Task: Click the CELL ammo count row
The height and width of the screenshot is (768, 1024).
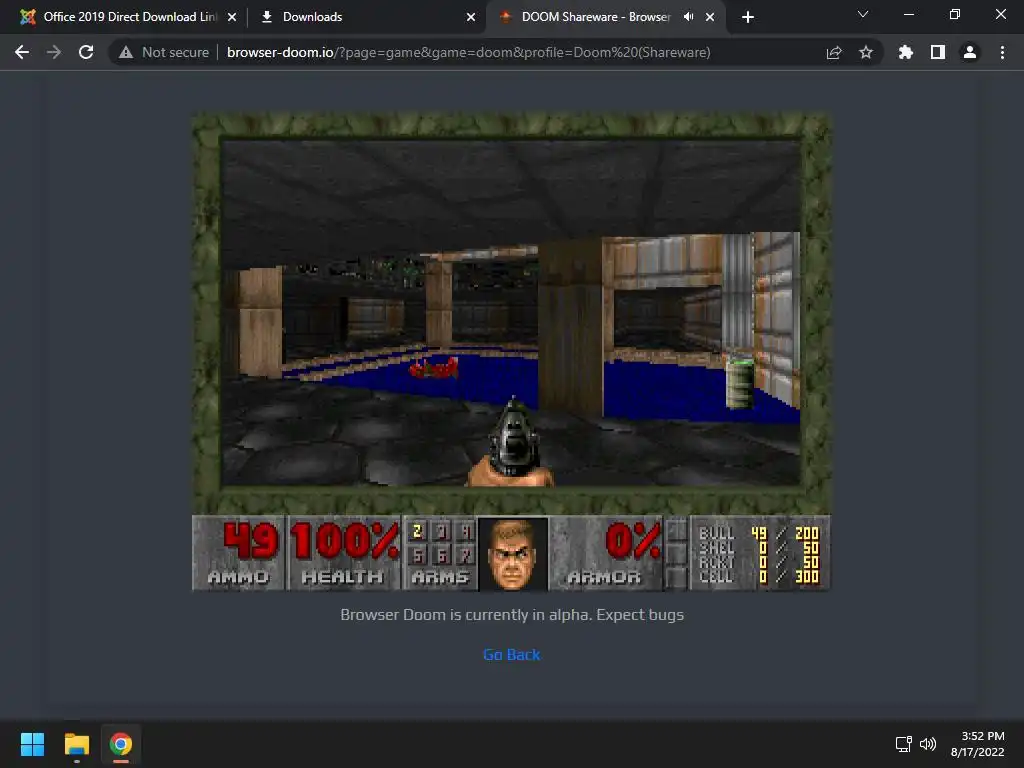Action: pos(758,576)
